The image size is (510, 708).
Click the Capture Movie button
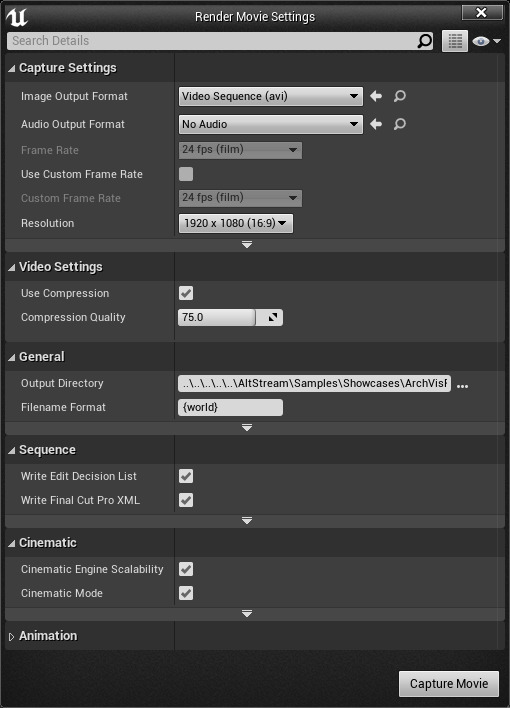449,684
